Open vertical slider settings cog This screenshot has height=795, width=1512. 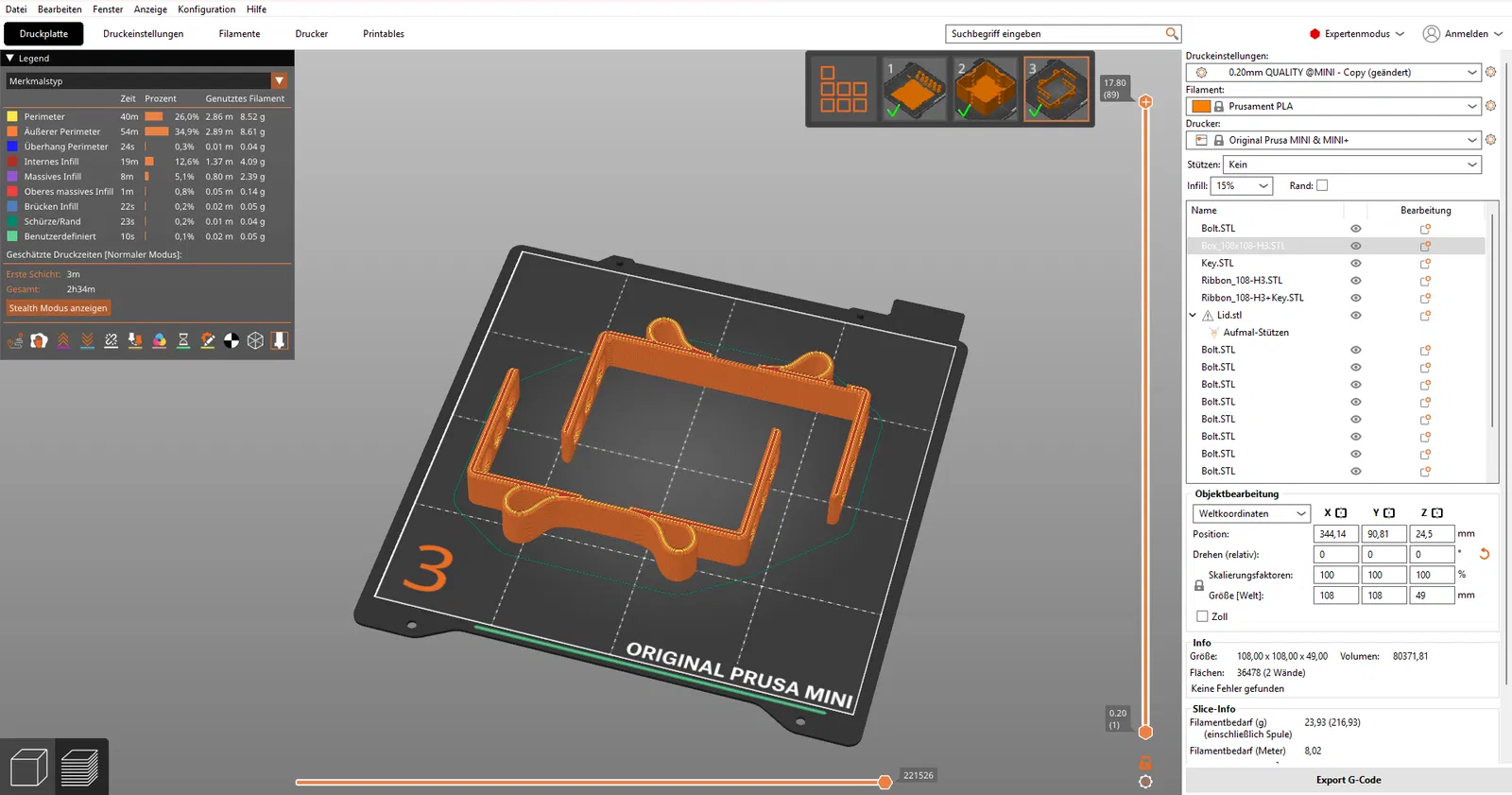click(1145, 782)
